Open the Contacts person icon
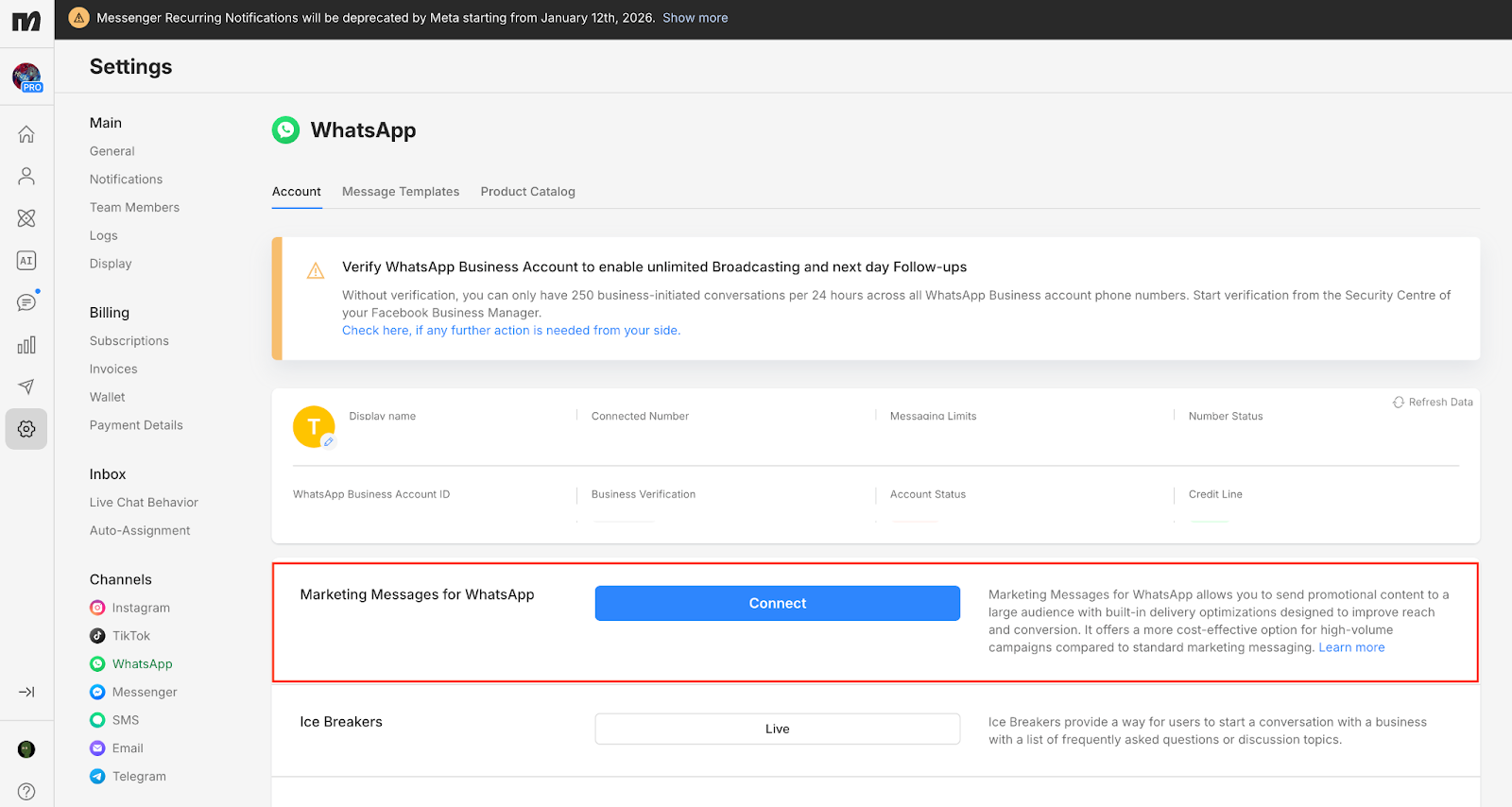This screenshot has height=807, width=1512. pyautogui.click(x=26, y=176)
